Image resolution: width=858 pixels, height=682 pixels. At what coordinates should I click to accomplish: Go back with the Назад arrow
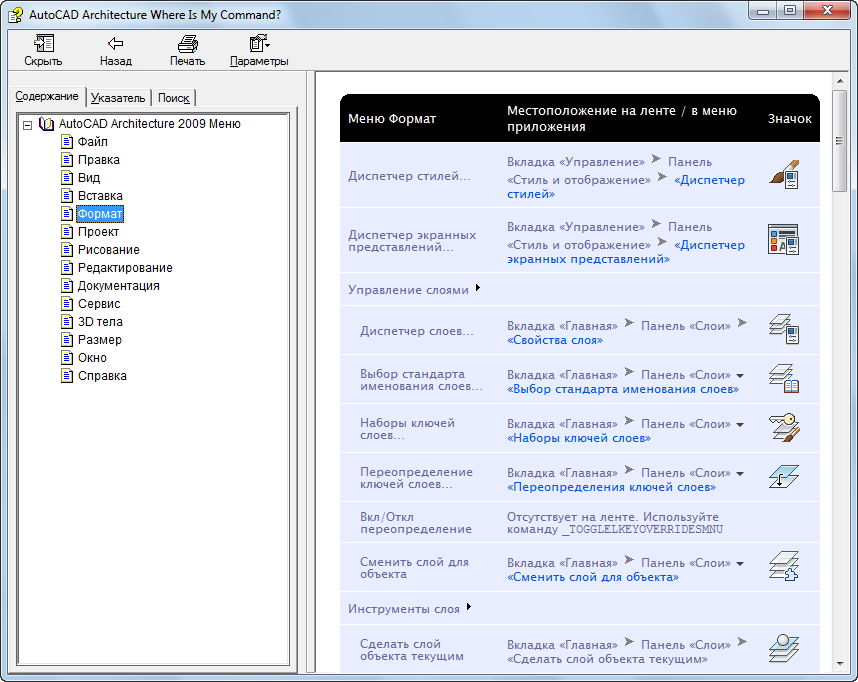point(115,43)
